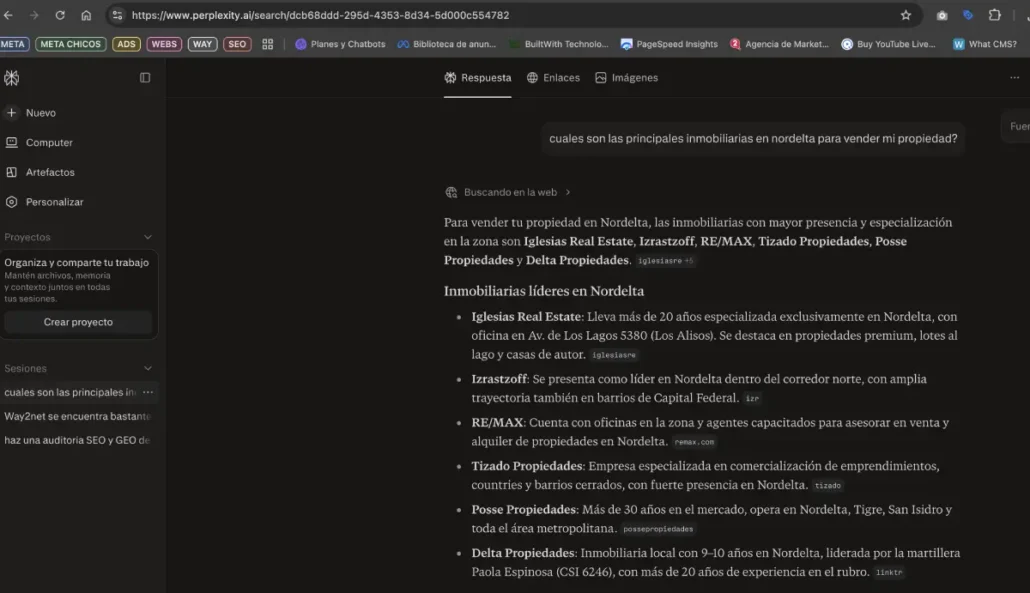Open the 'remax.com' citation chip
Image resolution: width=1030 pixels, height=593 pixels.
click(694, 442)
